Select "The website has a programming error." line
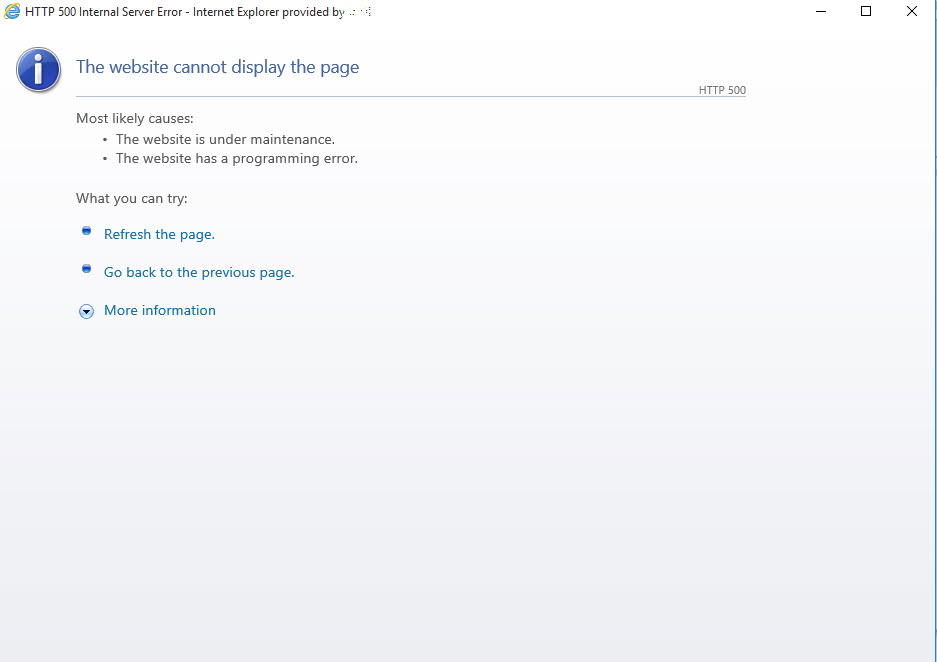 [x=236, y=159]
